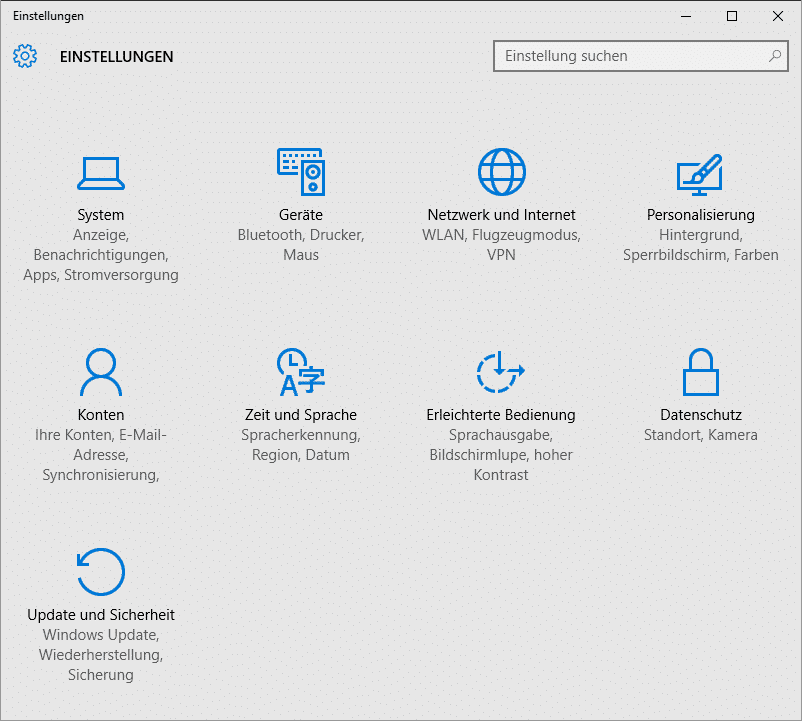
Task: Click the text 'Region, Datum'
Action: (x=301, y=455)
